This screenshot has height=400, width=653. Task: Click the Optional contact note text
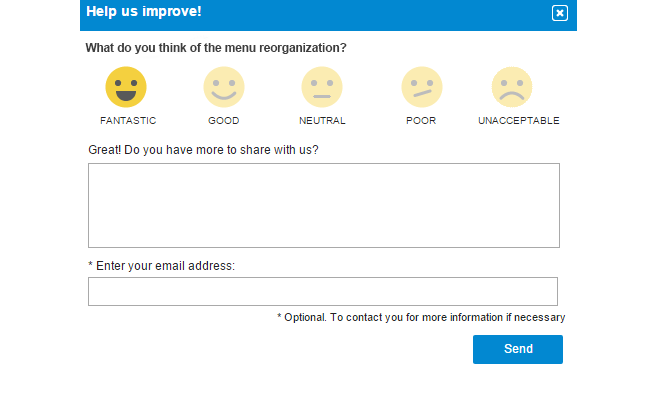tap(421, 317)
